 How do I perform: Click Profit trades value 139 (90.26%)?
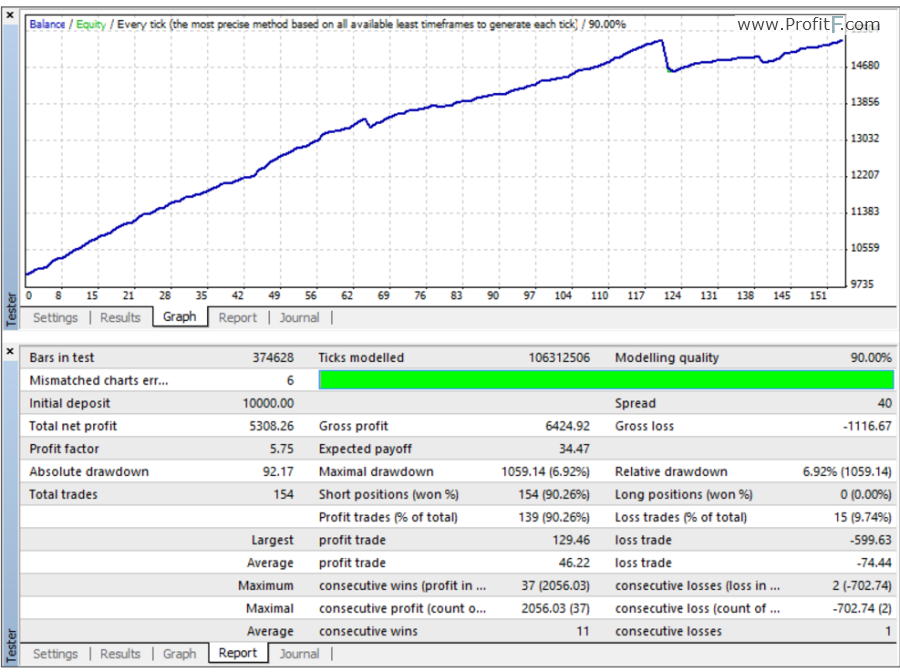tap(554, 517)
